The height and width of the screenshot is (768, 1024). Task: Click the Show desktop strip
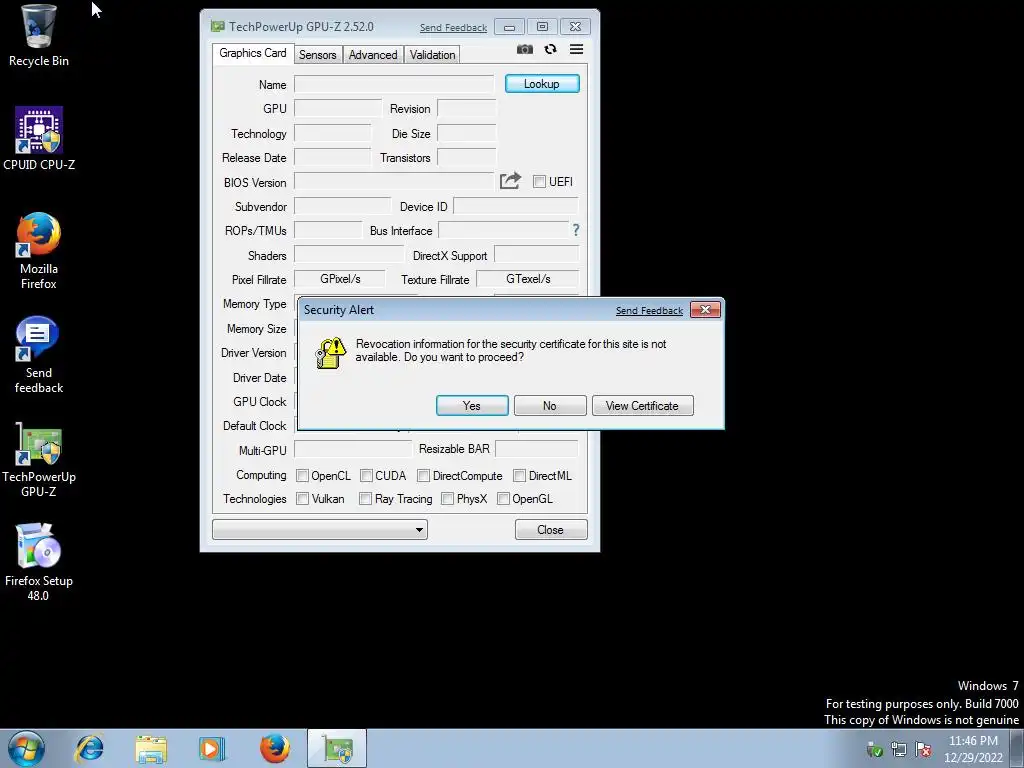click(x=1017, y=748)
